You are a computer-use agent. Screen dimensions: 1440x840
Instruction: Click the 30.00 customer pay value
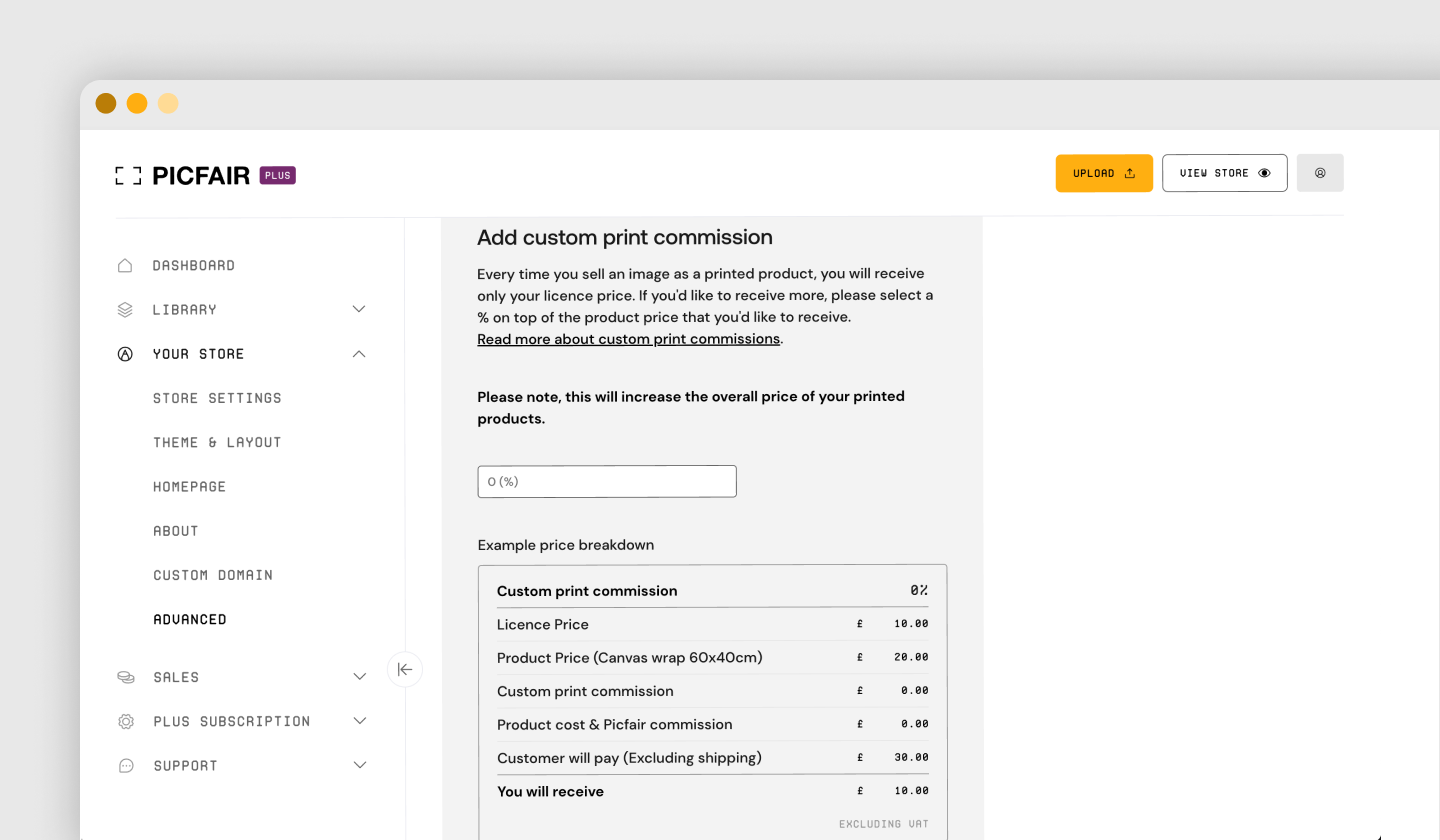(911, 757)
